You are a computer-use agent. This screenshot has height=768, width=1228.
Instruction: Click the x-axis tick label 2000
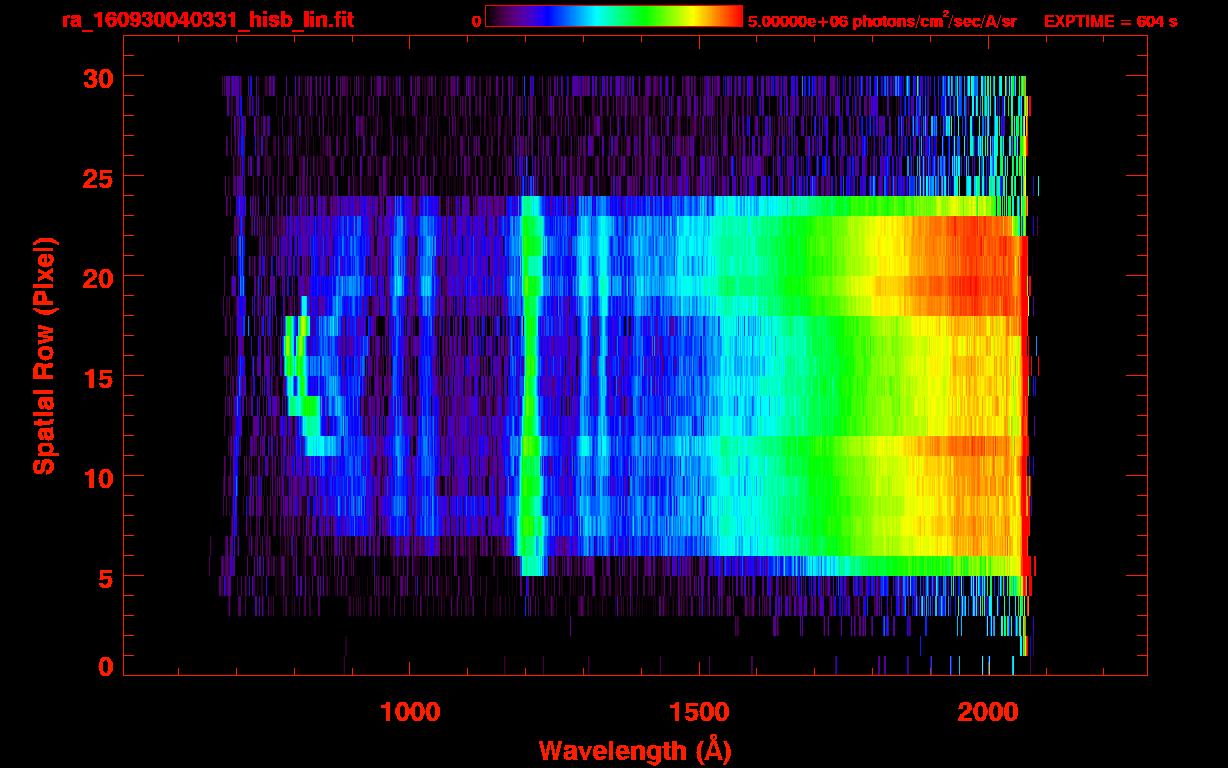point(987,712)
